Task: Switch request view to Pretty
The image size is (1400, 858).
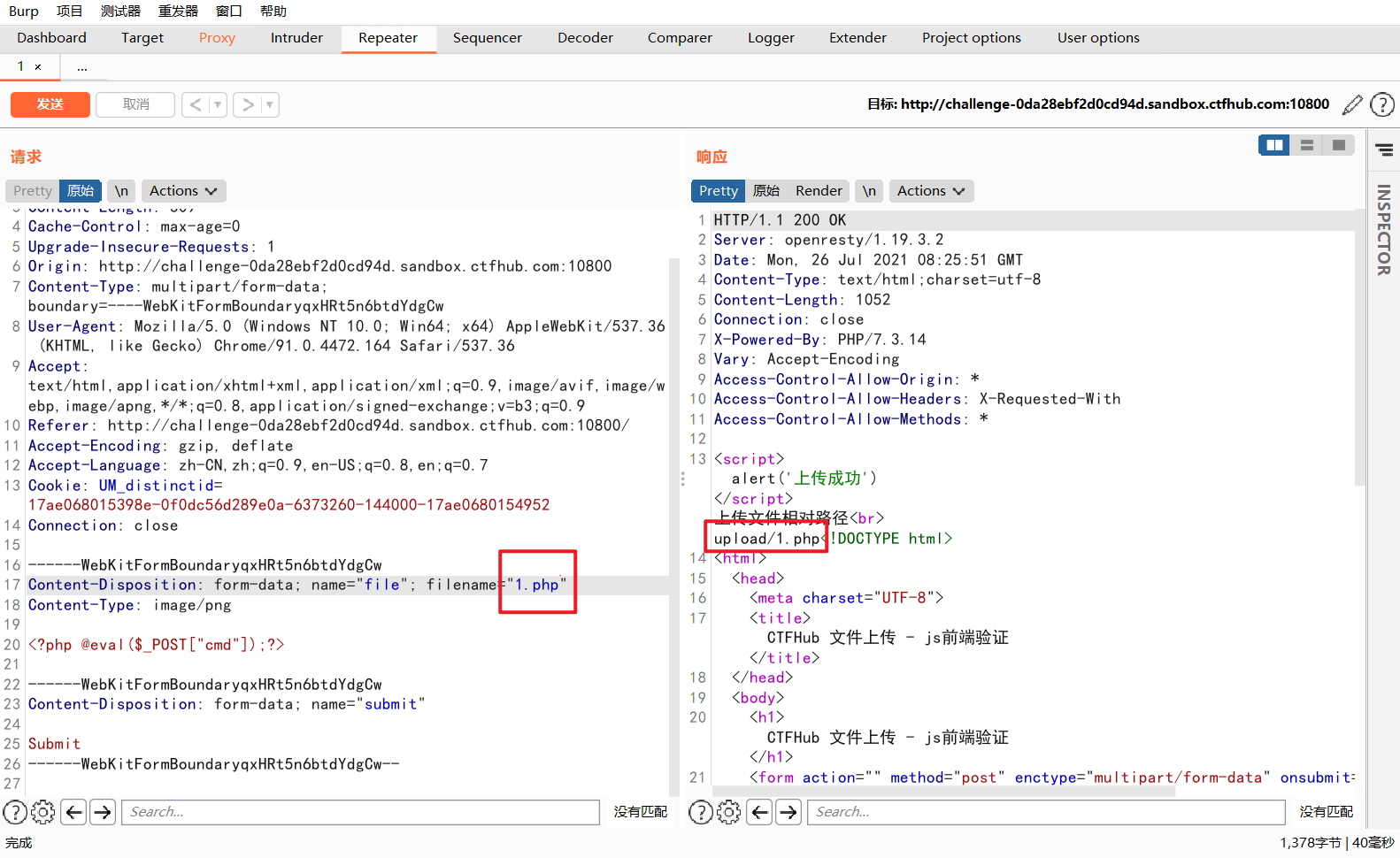Action: click(33, 191)
